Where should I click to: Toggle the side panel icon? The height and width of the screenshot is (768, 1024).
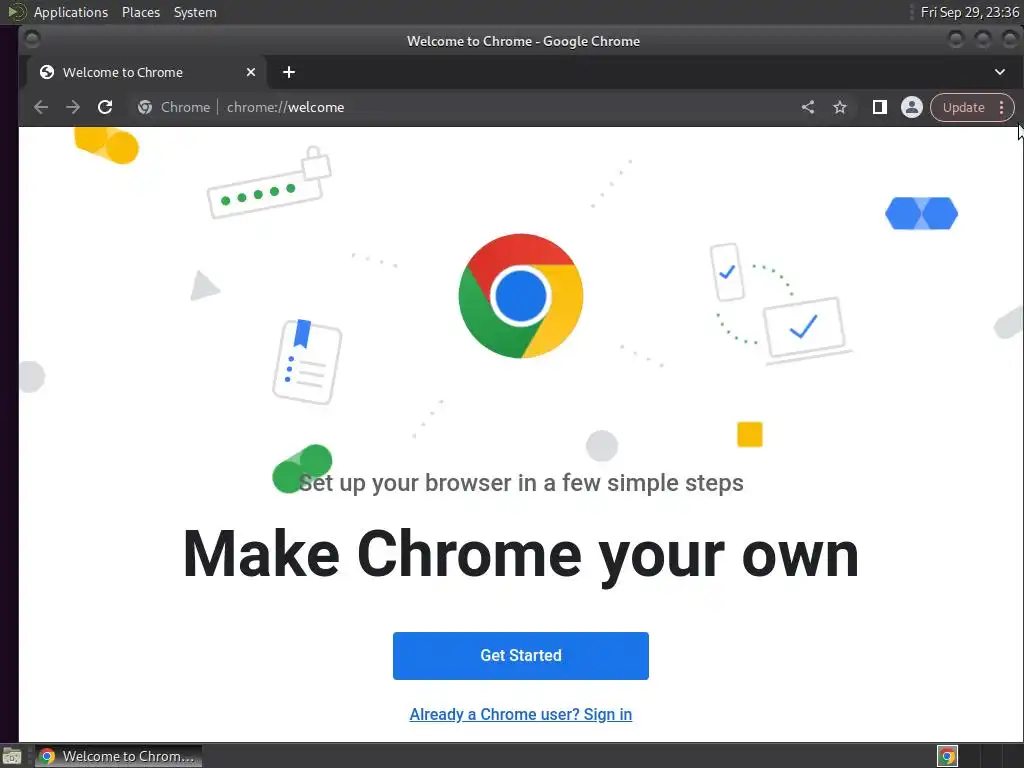pos(880,107)
